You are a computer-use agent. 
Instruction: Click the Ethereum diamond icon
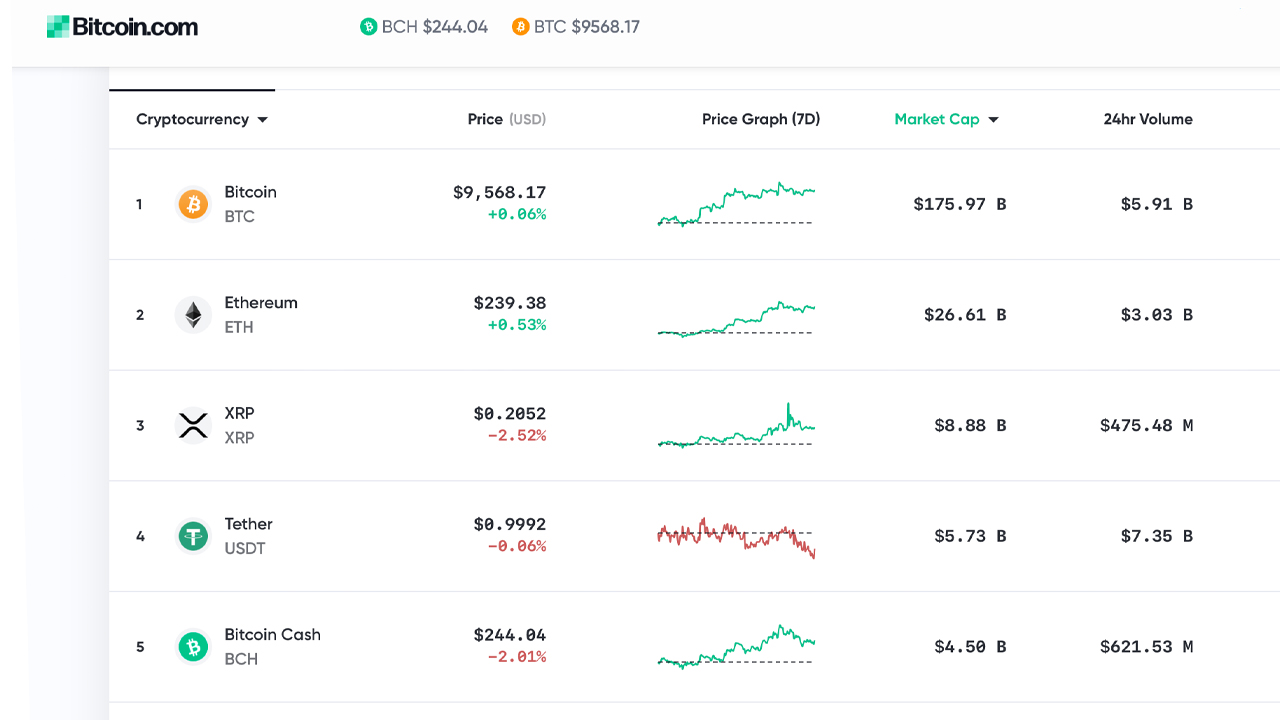tap(193, 315)
